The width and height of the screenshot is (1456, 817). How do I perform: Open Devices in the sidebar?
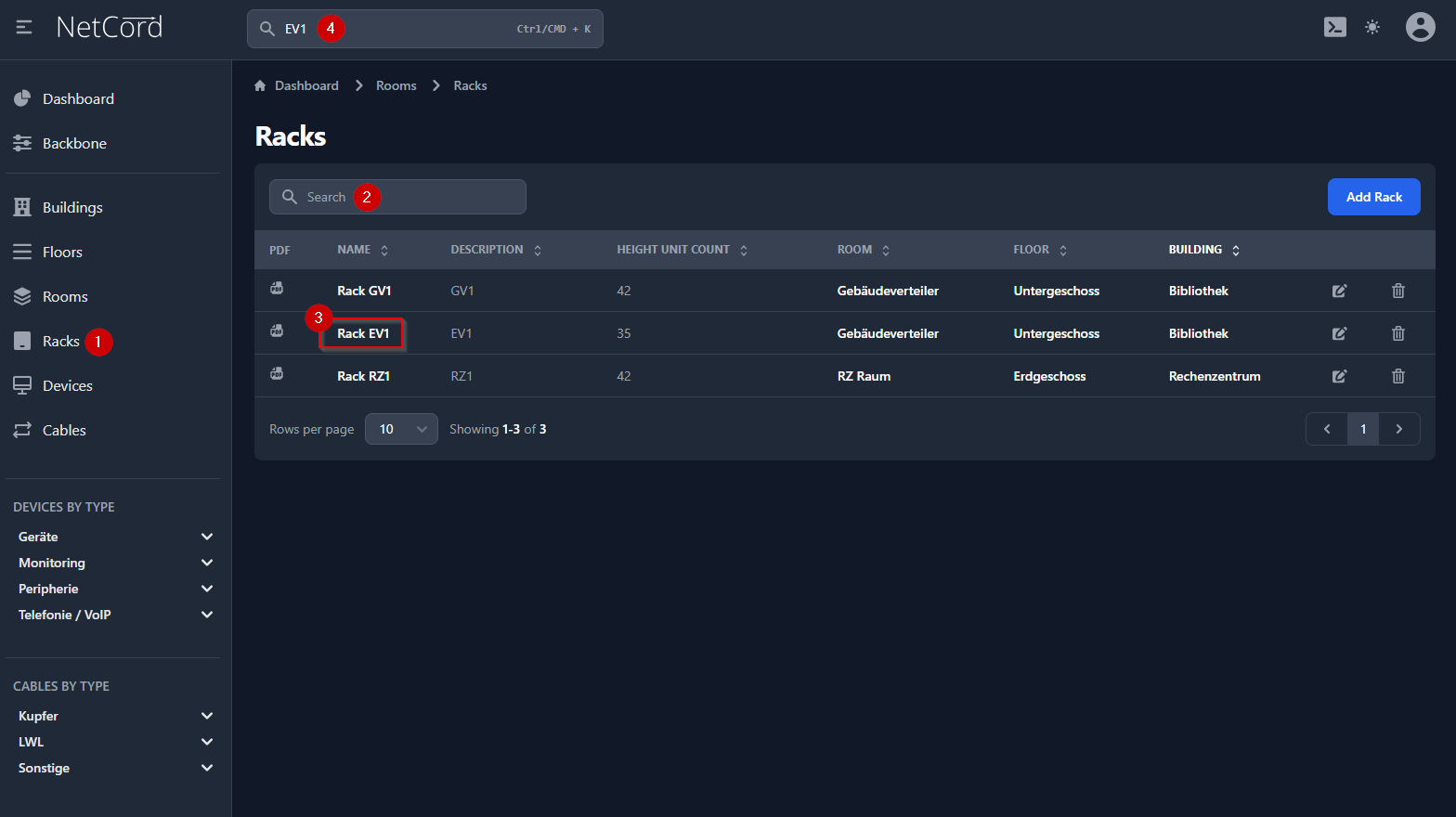coord(67,385)
